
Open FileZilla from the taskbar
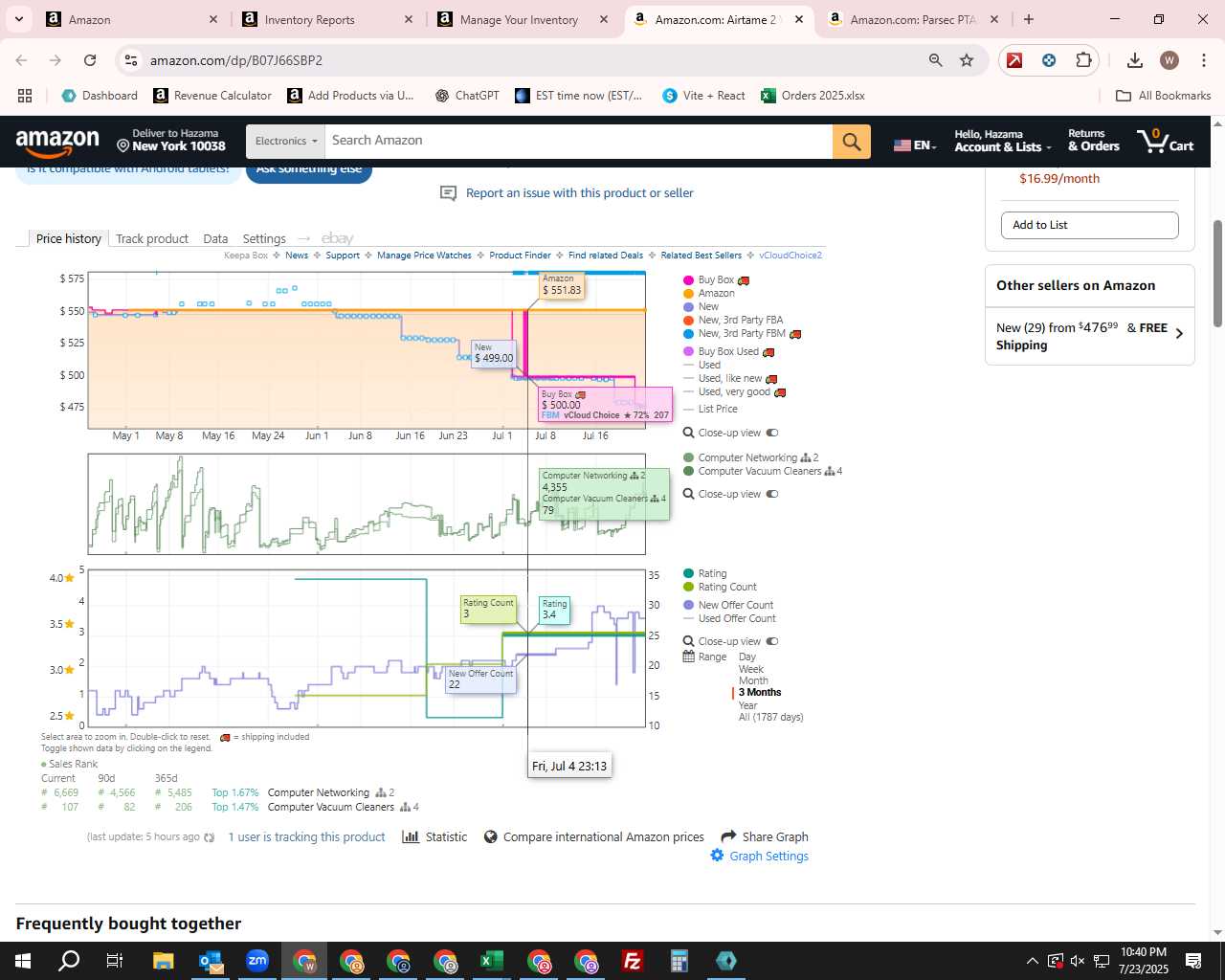click(x=633, y=961)
